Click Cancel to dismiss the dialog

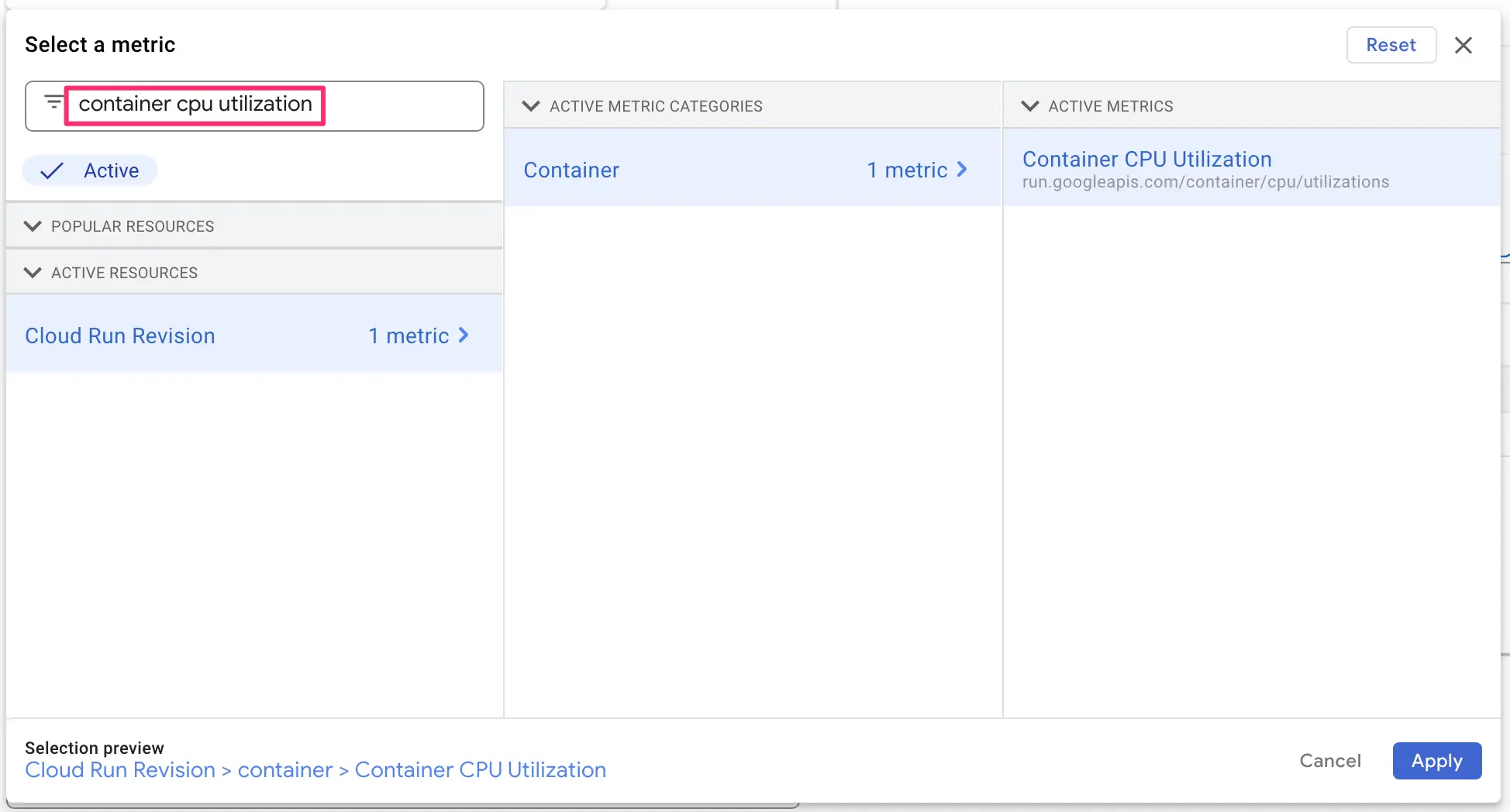1329,761
